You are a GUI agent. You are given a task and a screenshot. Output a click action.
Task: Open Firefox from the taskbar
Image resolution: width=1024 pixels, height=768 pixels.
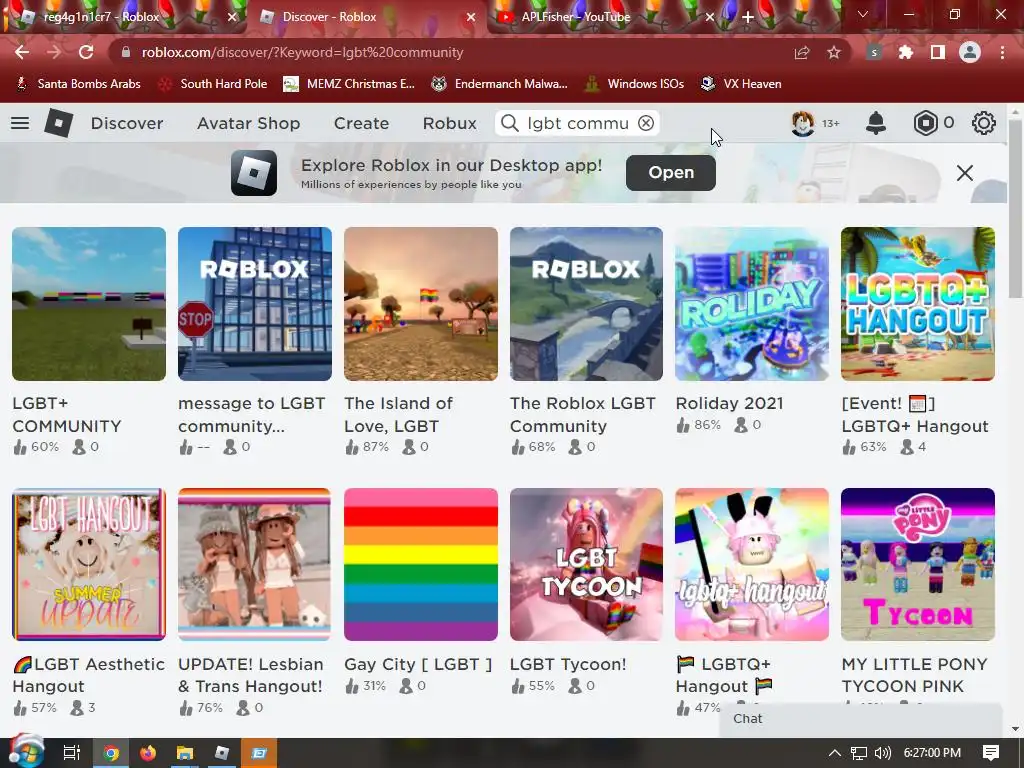(148, 753)
